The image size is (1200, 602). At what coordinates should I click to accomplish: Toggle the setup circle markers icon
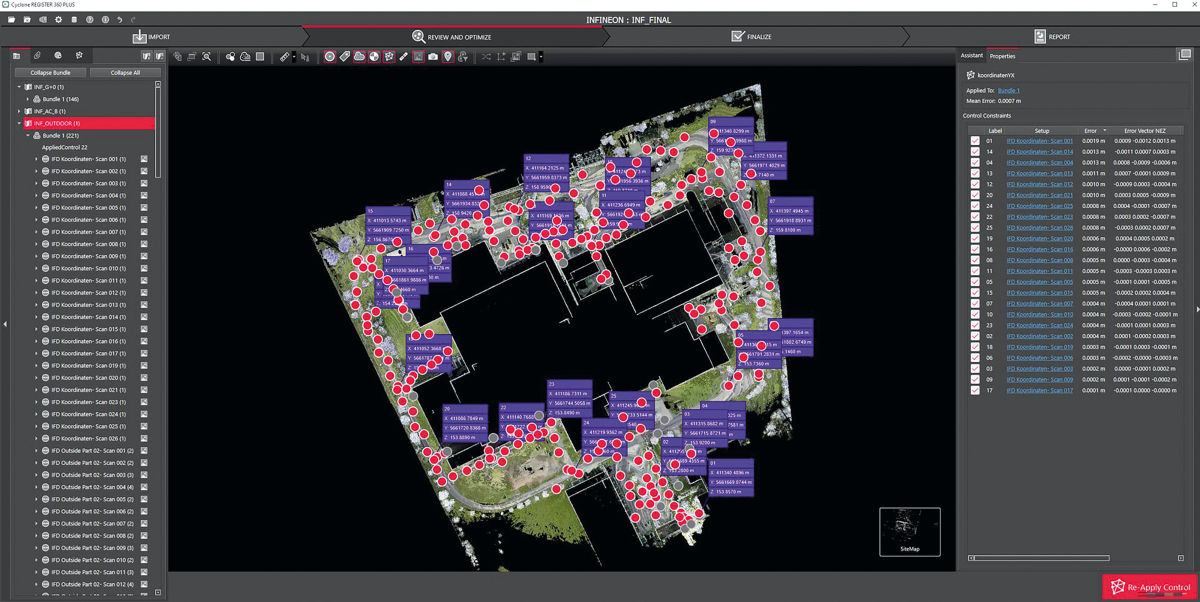click(x=329, y=57)
